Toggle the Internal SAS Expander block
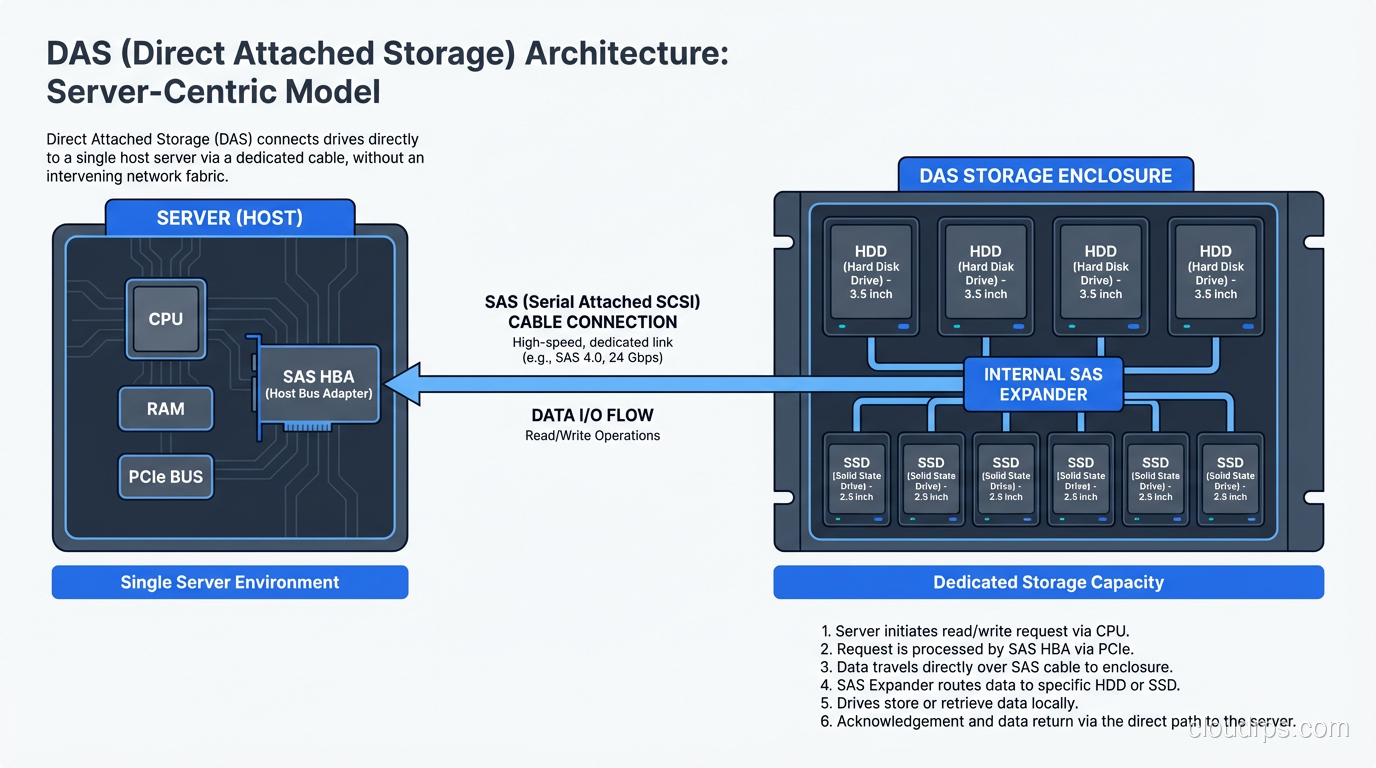This screenshot has height=768, width=1376. click(1043, 383)
